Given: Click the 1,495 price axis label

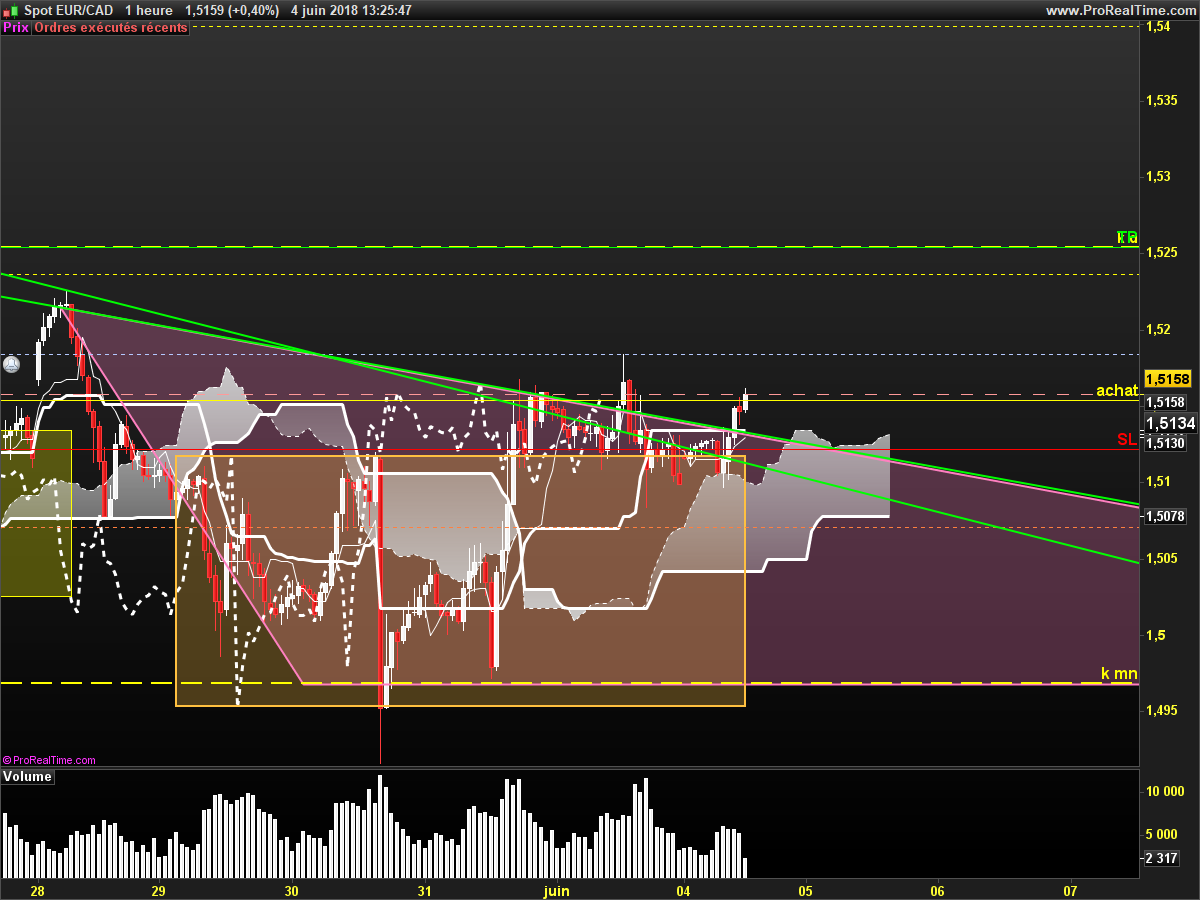Looking at the screenshot, I should [x=1164, y=710].
